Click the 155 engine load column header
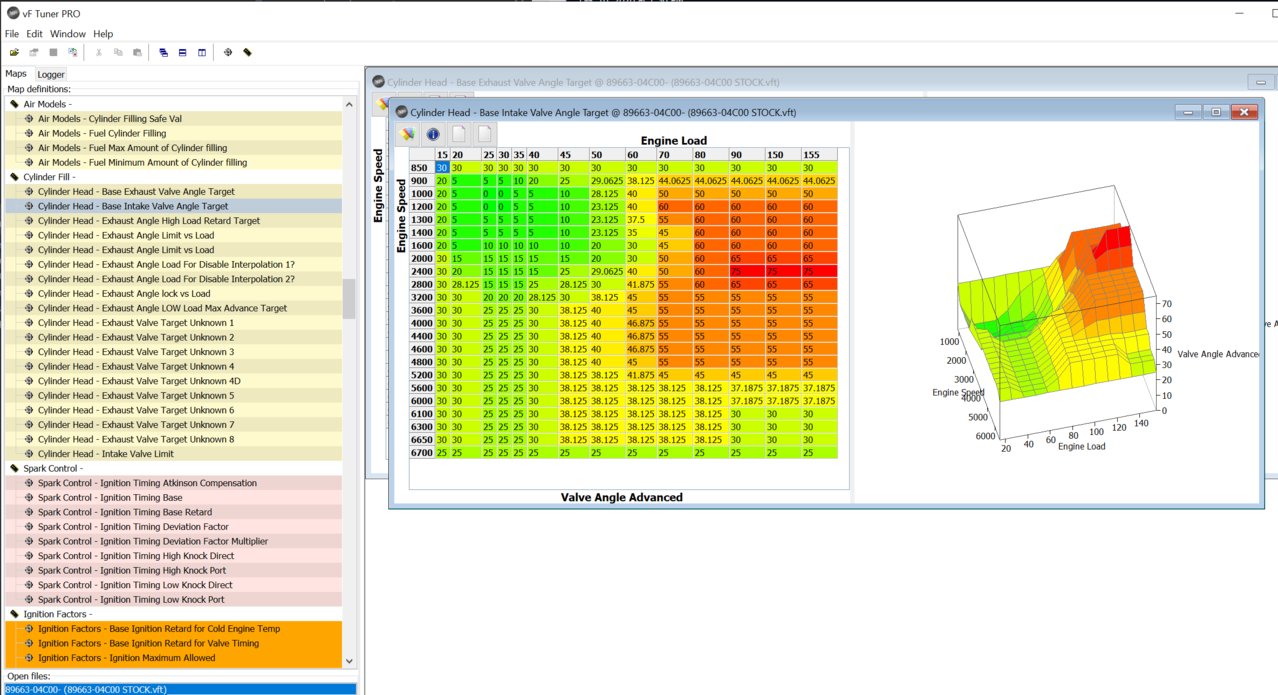The height and width of the screenshot is (695, 1278). (x=821, y=155)
